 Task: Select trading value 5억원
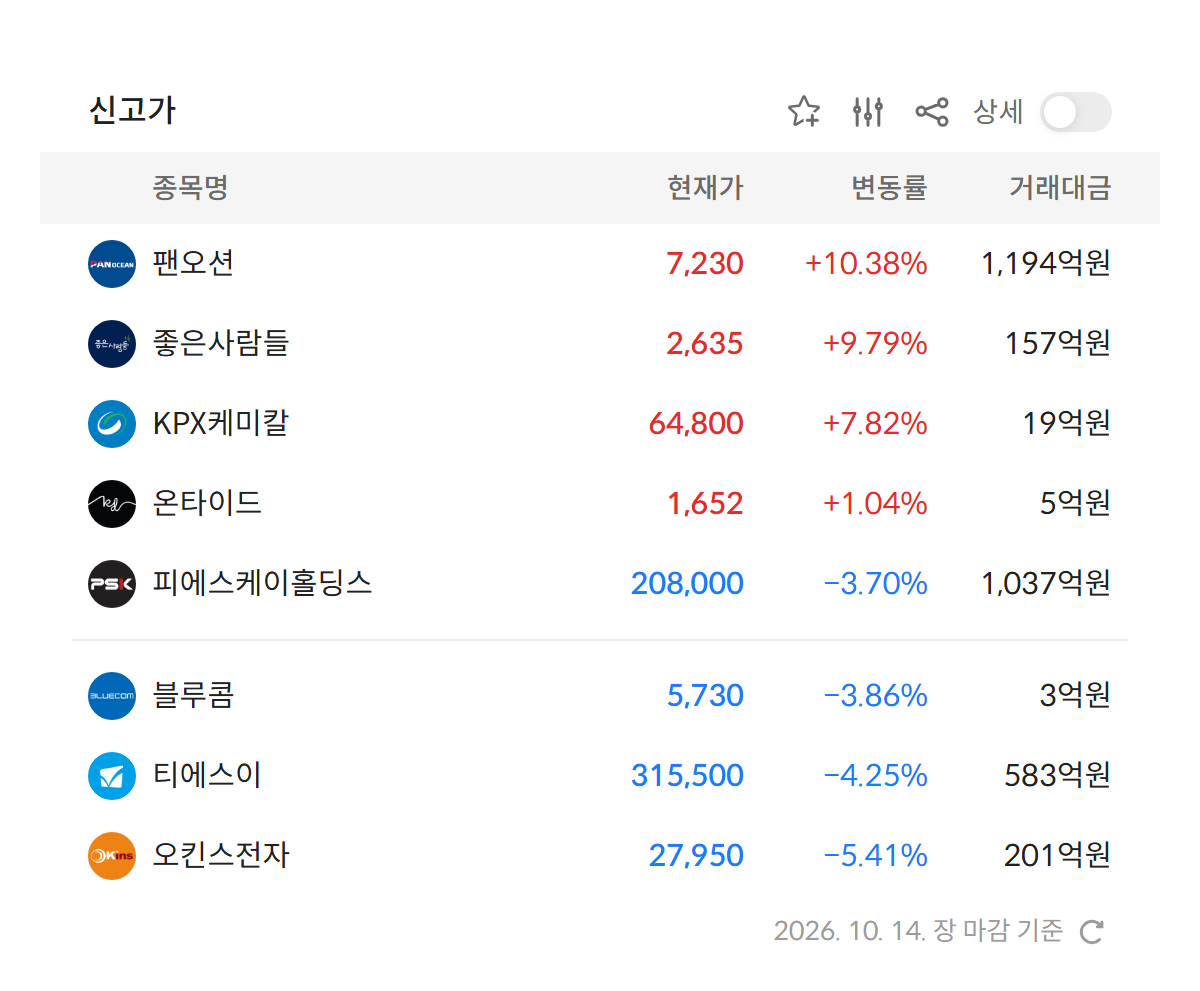[1076, 504]
